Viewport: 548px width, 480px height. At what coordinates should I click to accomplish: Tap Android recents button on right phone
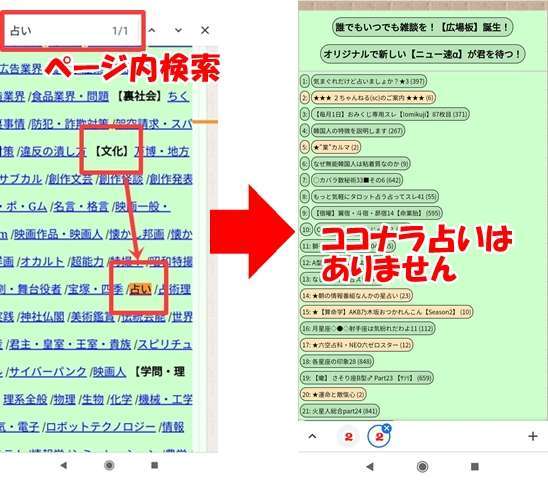pyautogui.click(x=475, y=466)
